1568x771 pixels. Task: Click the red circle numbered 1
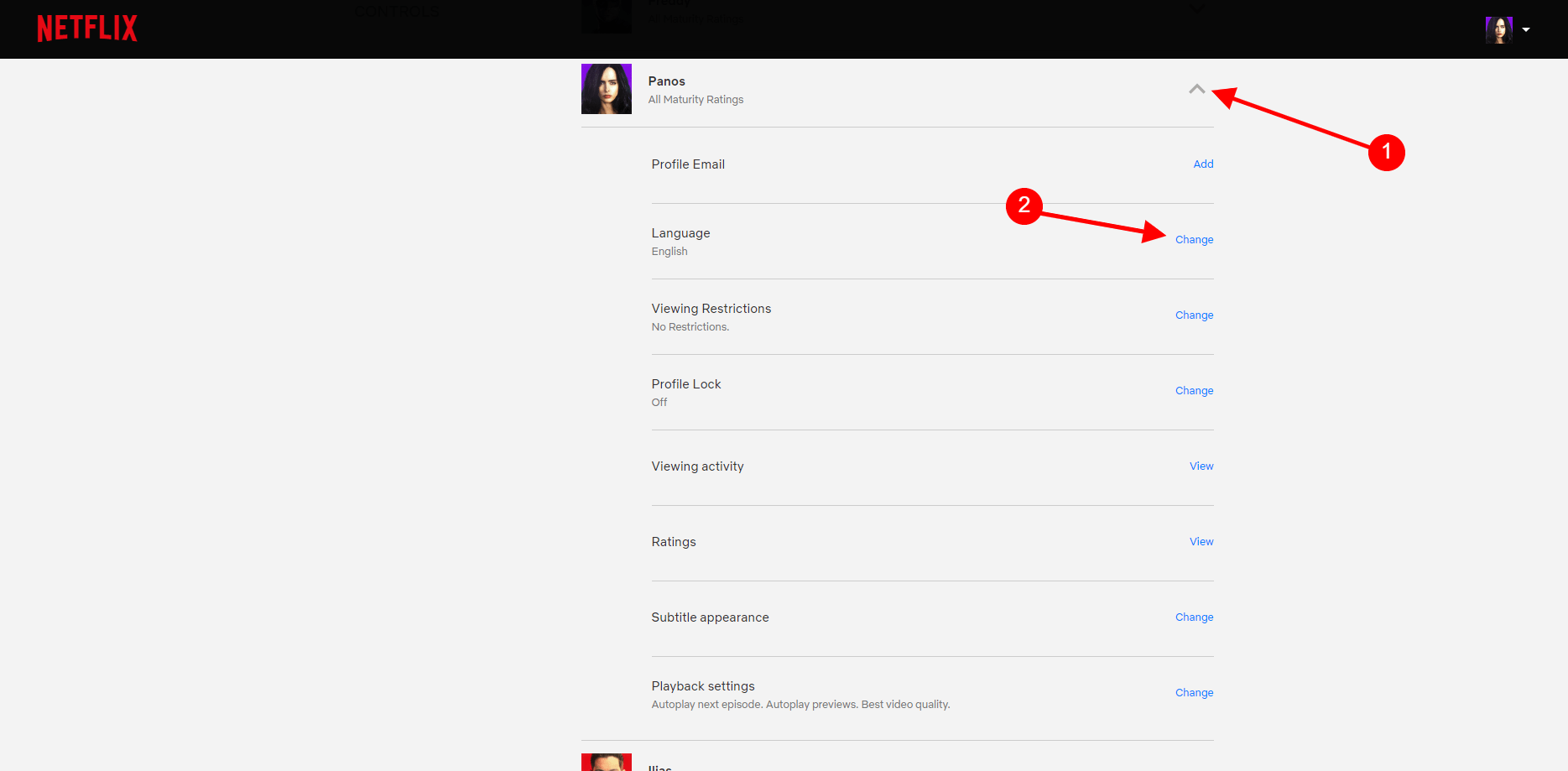tap(1386, 152)
